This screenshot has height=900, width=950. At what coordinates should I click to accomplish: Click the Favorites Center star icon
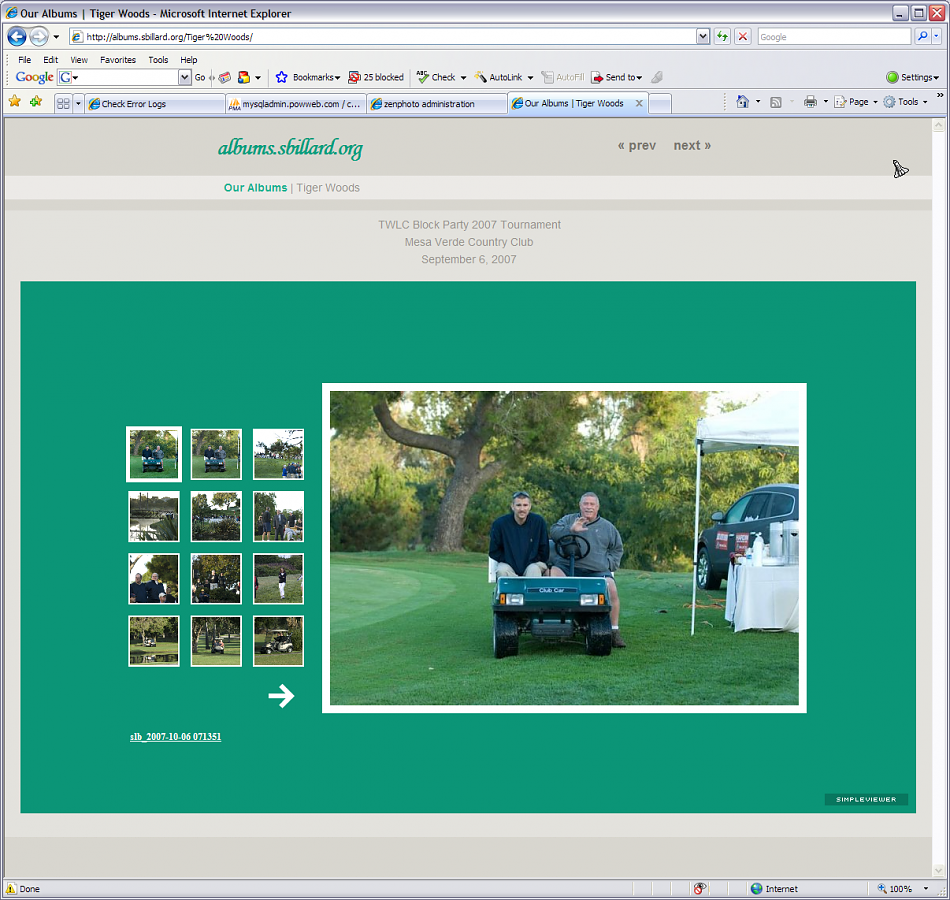(x=15, y=102)
